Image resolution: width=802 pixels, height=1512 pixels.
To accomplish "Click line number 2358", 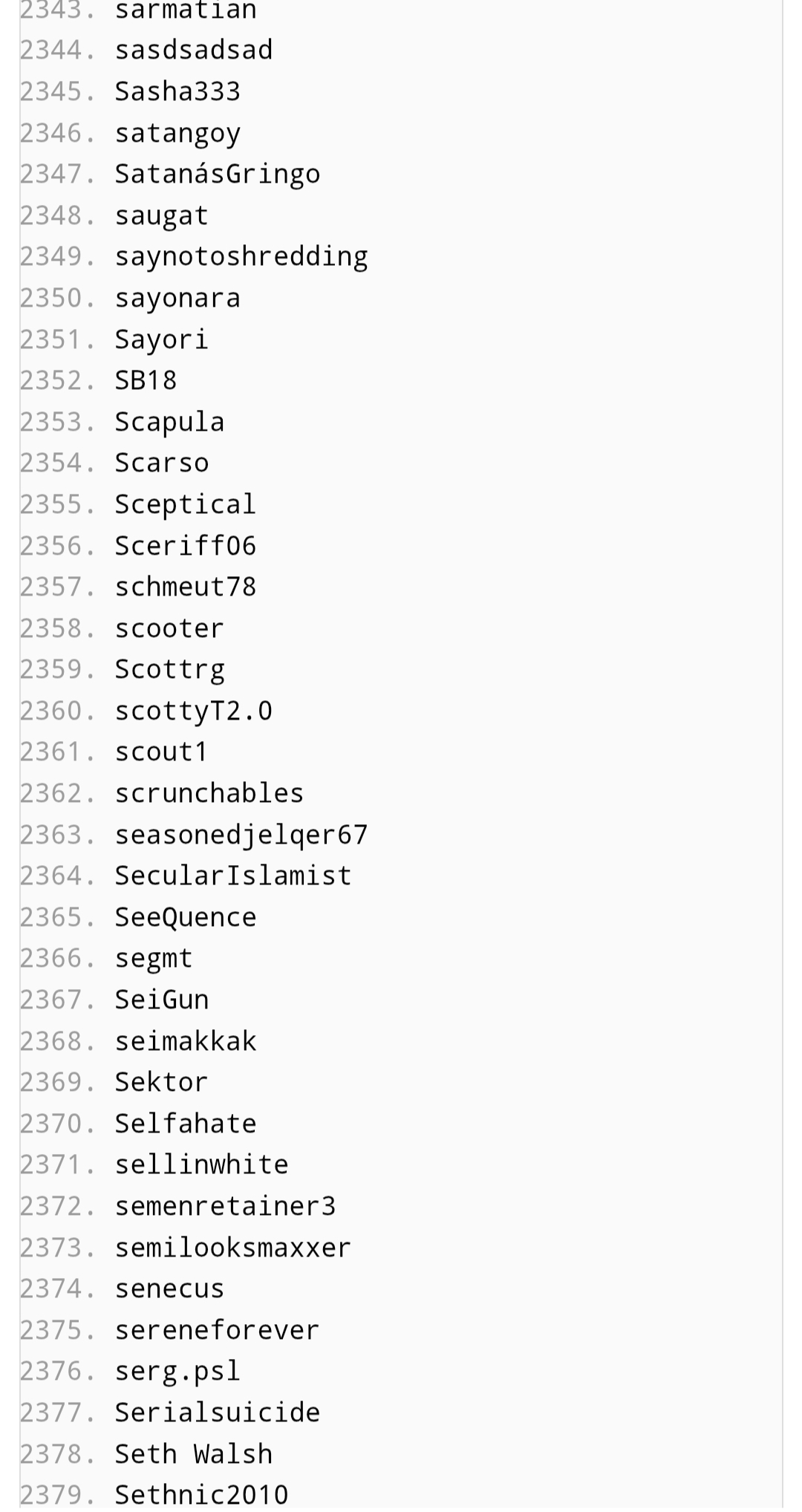I will coord(58,628).
